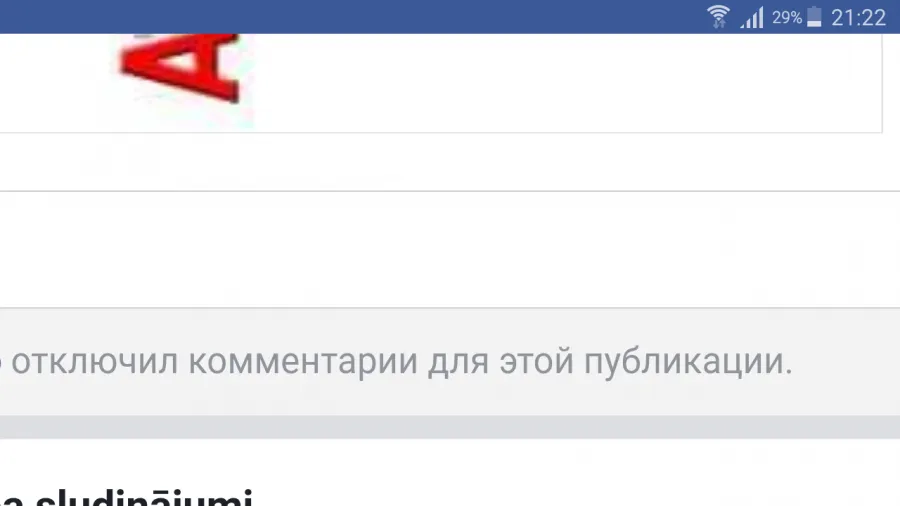The height and width of the screenshot is (506, 900).
Task: Tap the 21:22 clock
Action: click(858, 18)
